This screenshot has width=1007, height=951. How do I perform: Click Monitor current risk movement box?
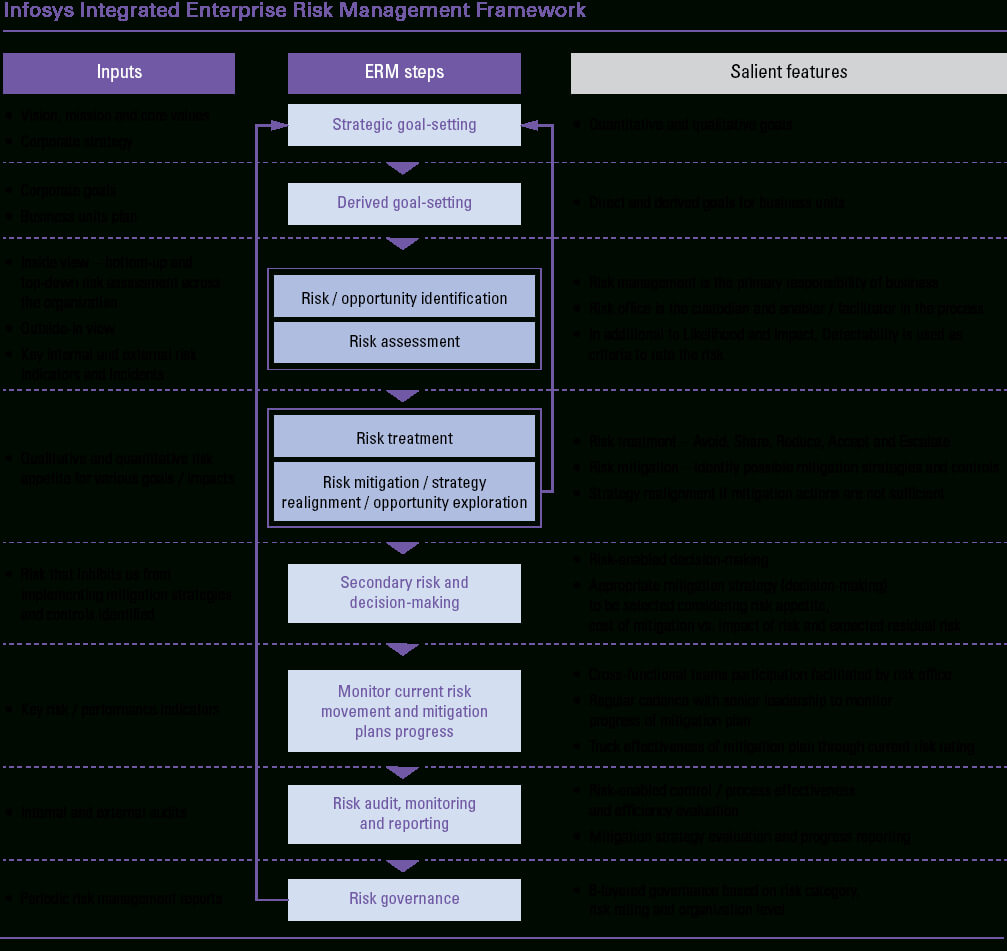(404, 711)
